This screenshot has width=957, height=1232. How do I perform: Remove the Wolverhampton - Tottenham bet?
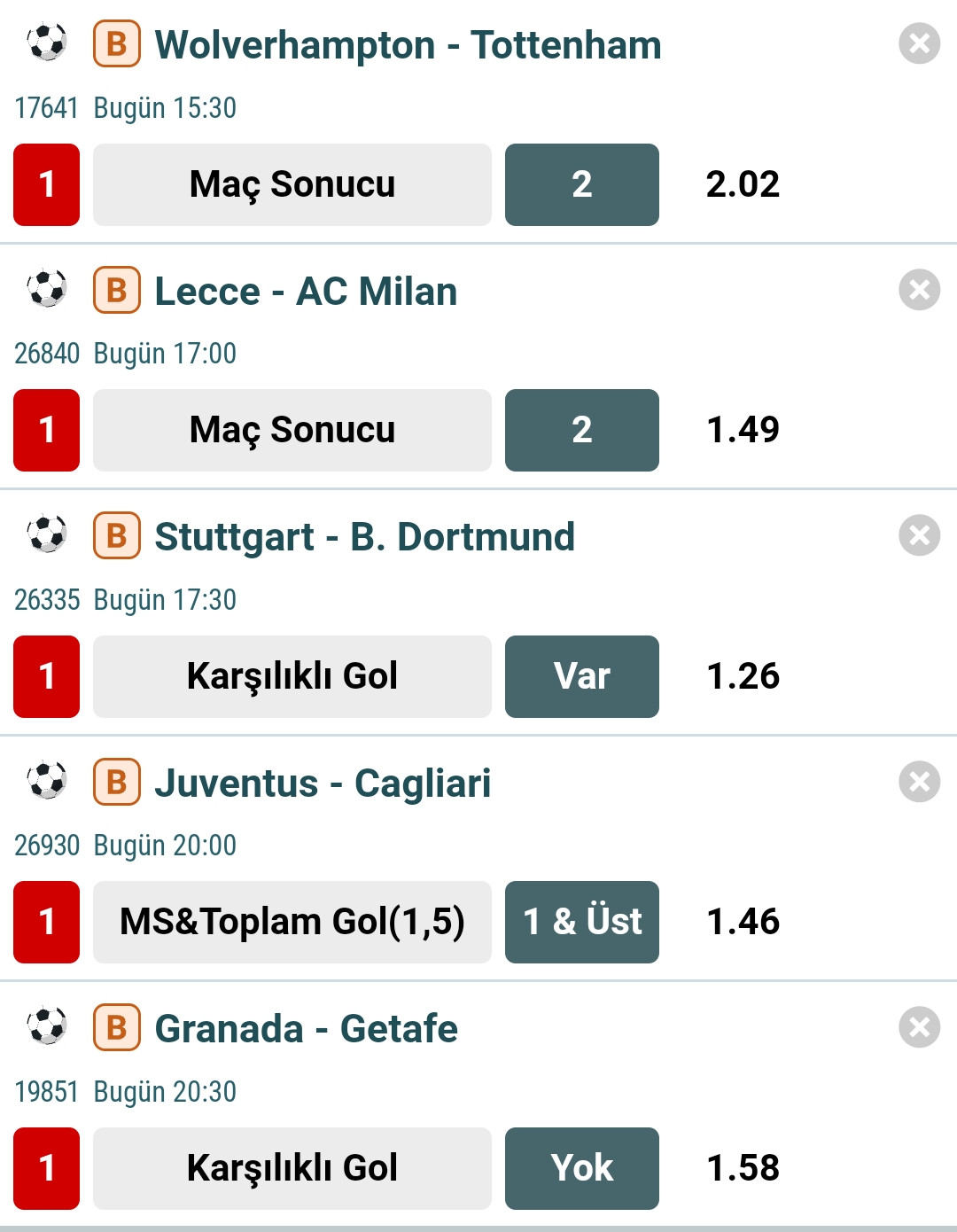point(919,43)
